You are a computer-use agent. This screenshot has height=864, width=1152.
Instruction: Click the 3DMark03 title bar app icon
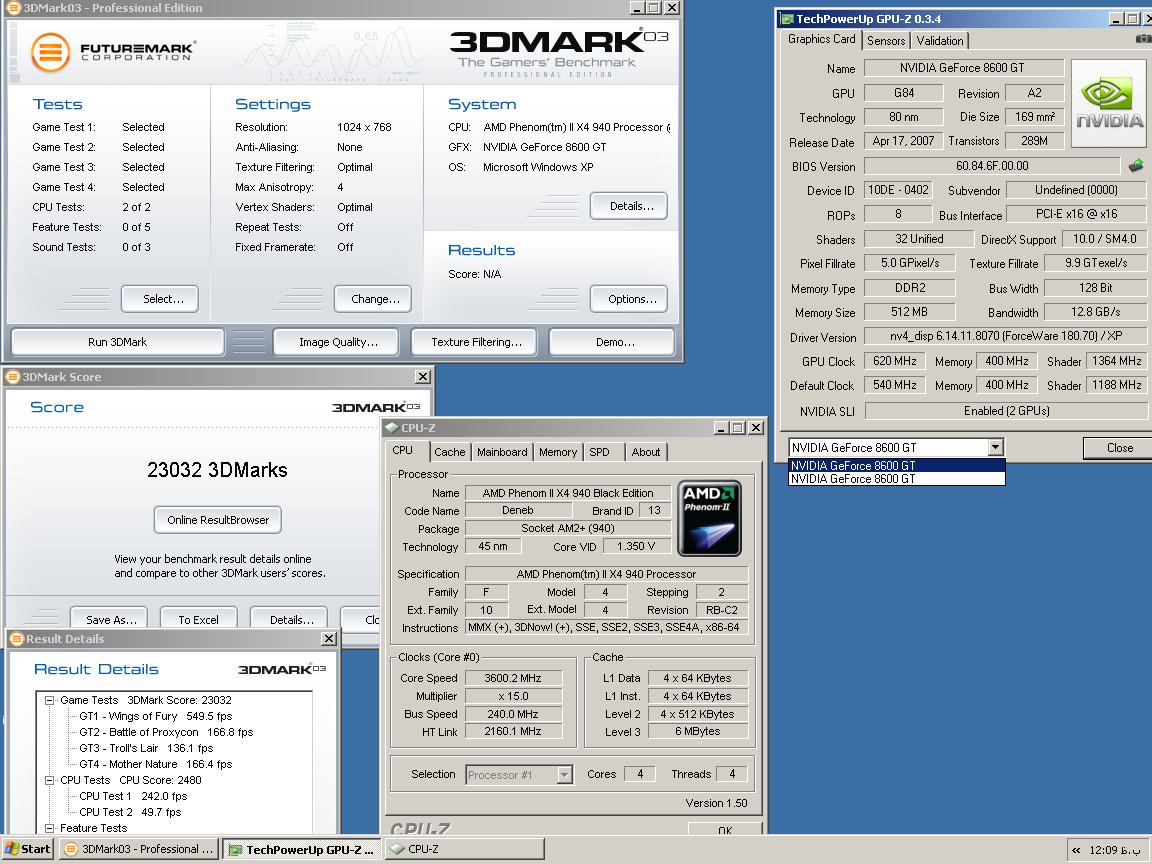coord(12,8)
